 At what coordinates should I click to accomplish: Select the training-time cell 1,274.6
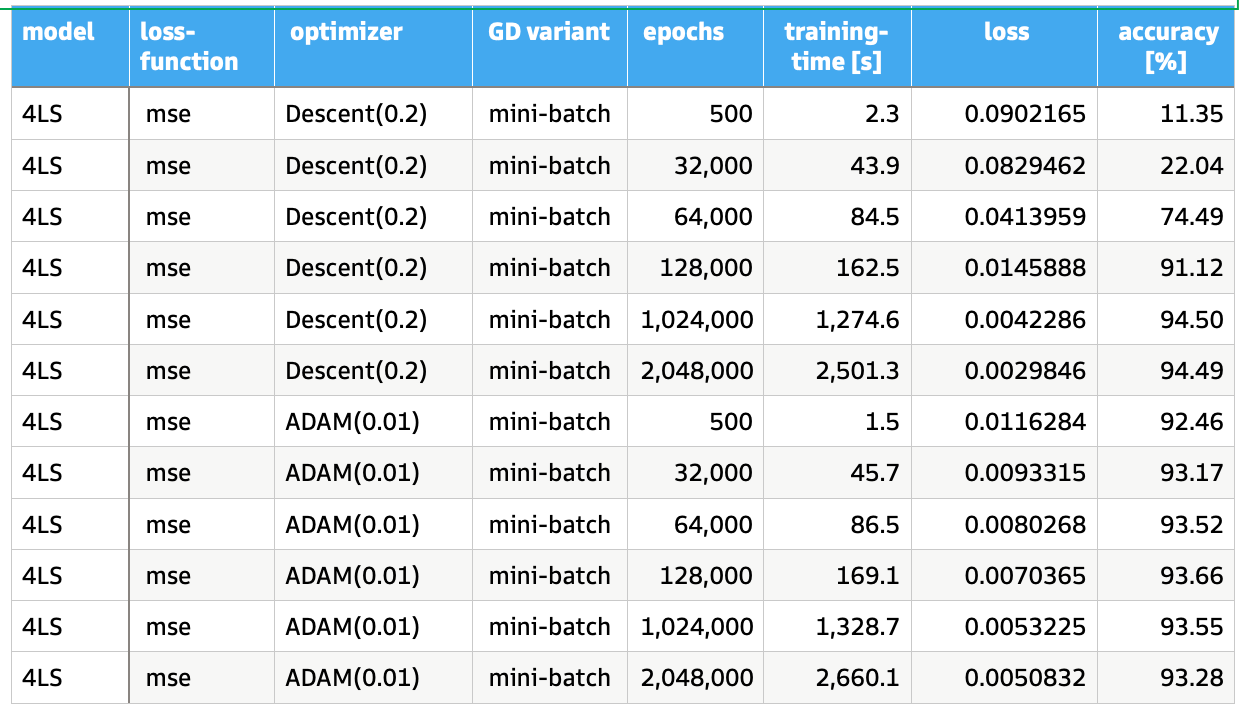click(x=857, y=320)
